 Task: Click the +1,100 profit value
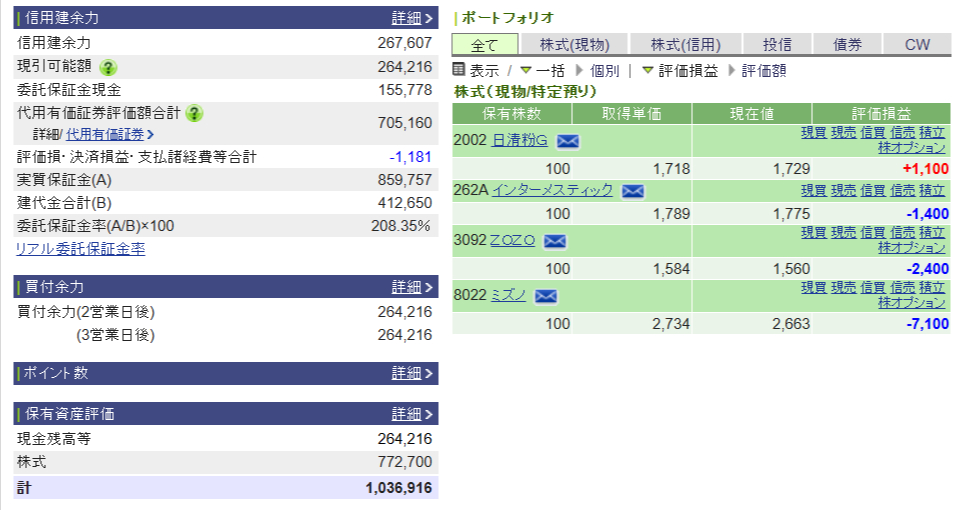pyautogui.click(x=926, y=169)
